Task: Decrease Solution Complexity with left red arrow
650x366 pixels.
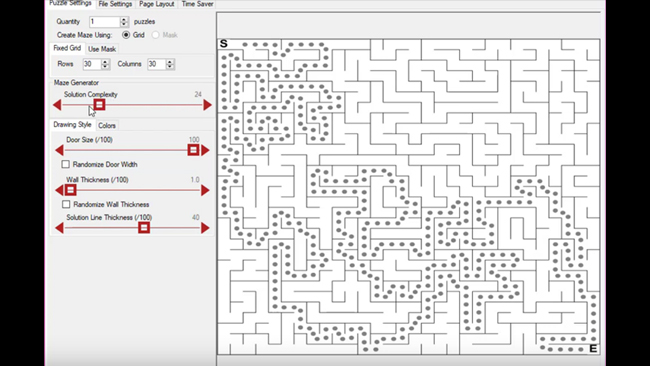Action: click(x=57, y=105)
